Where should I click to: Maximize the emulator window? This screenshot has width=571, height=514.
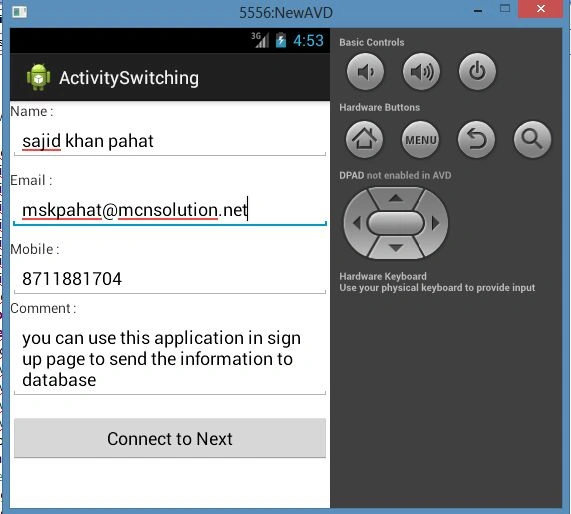pyautogui.click(x=505, y=9)
